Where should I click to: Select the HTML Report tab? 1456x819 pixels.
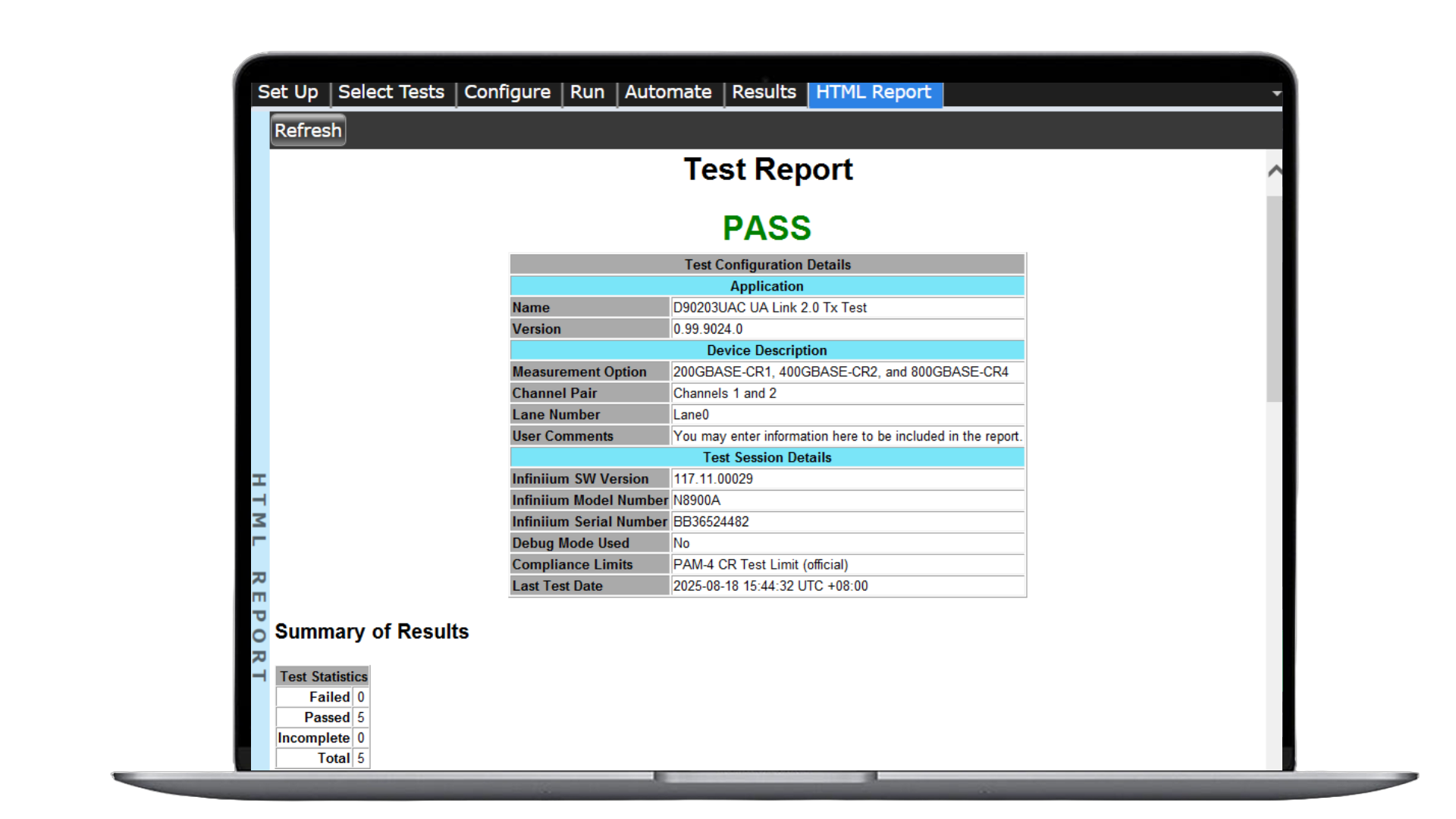(874, 93)
